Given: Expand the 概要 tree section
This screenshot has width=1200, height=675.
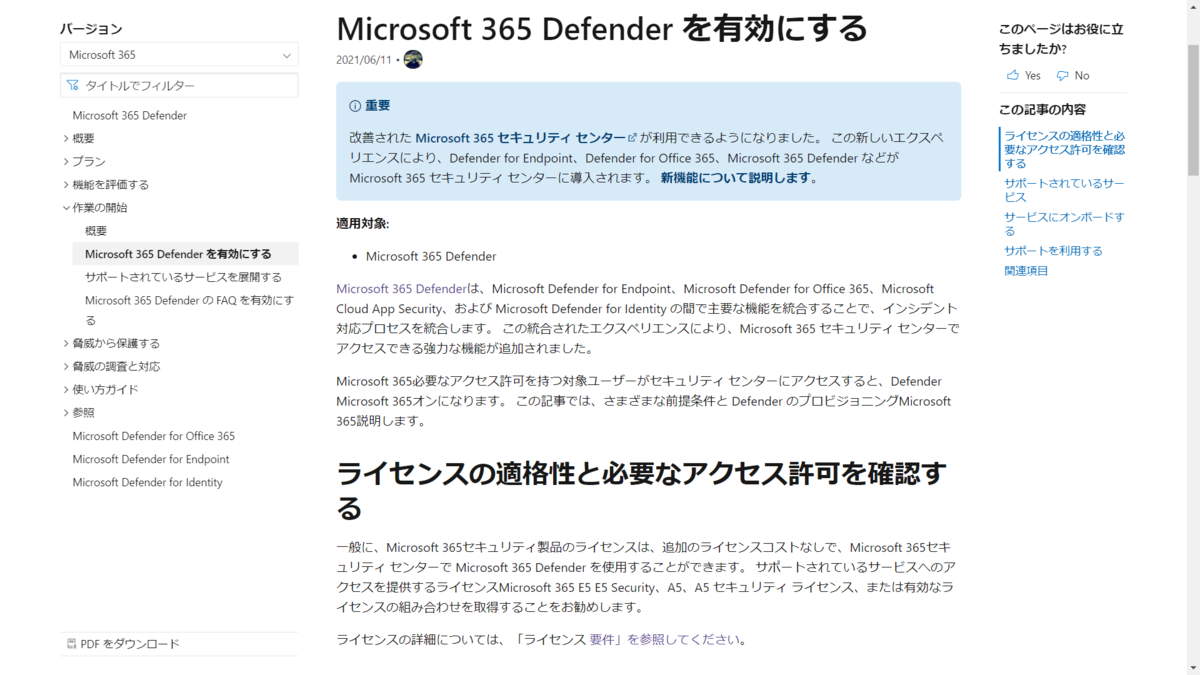Looking at the screenshot, I should point(66,138).
